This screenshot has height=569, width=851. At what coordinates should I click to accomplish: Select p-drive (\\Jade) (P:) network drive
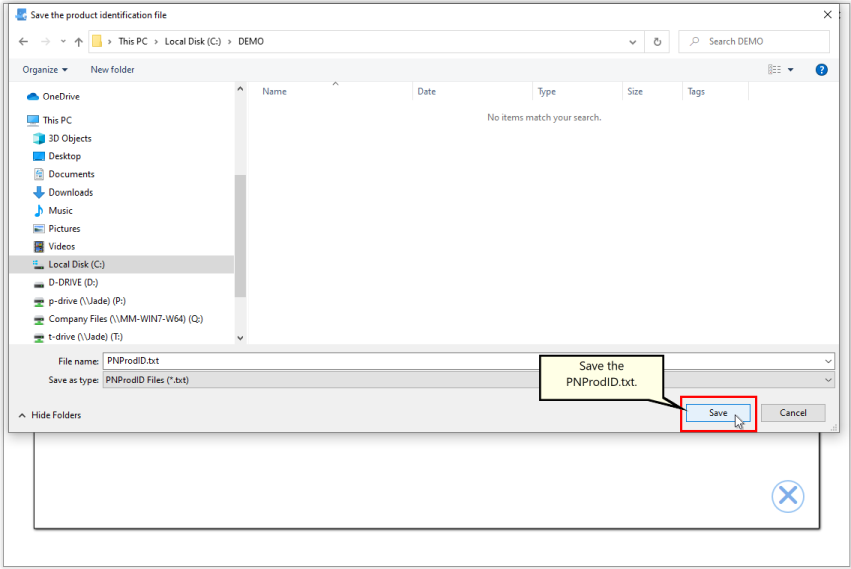pos(80,301)
